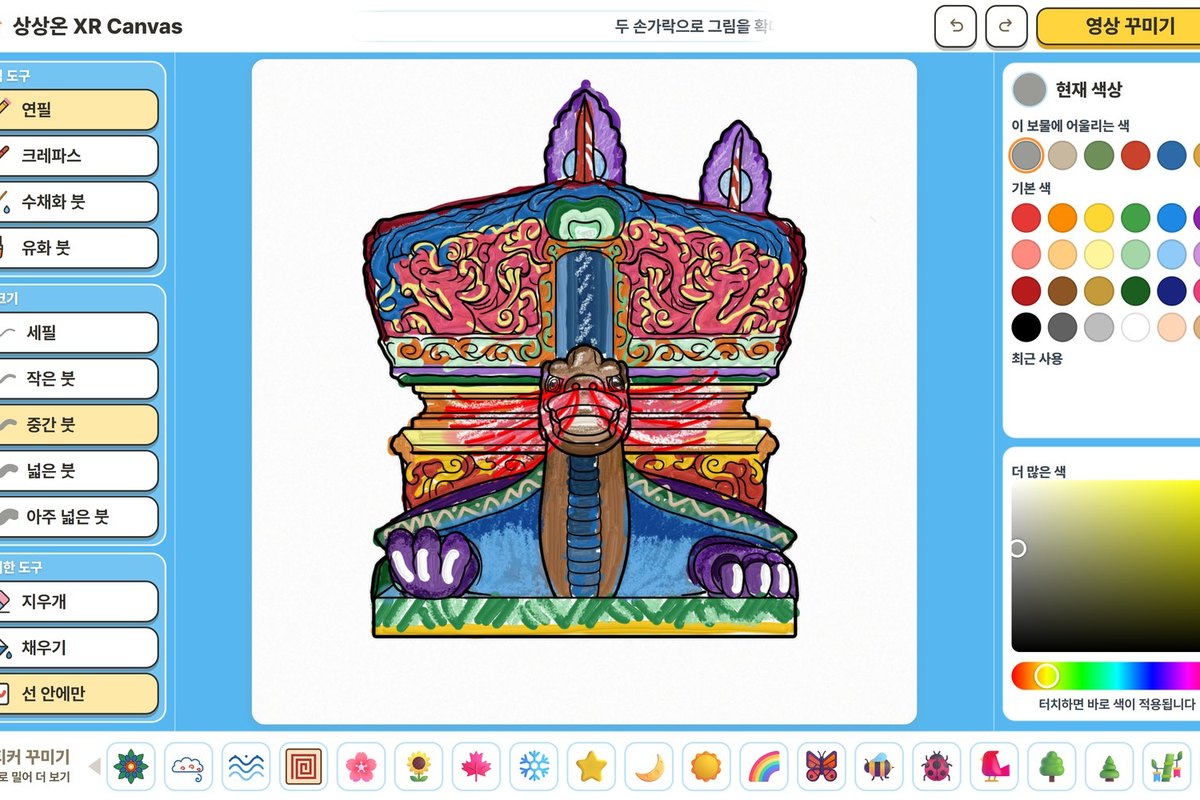
Task: Add the ladybug sticker
Action: coord(937,767)
